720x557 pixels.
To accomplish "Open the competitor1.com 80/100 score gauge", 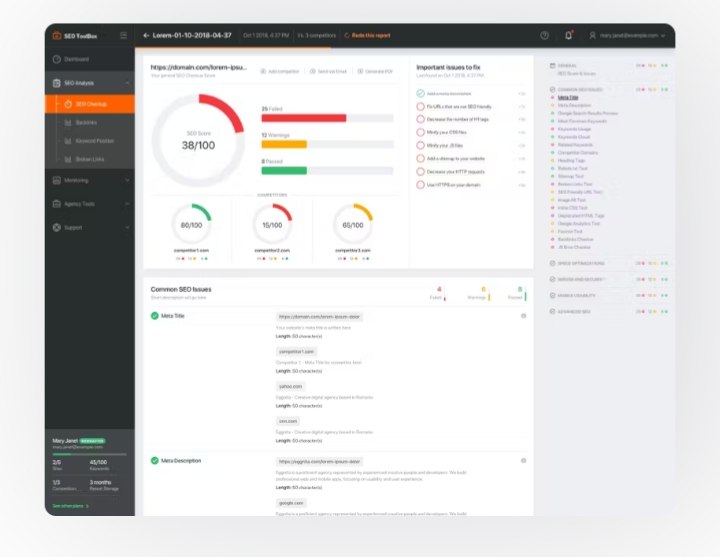I will (191, 225).
